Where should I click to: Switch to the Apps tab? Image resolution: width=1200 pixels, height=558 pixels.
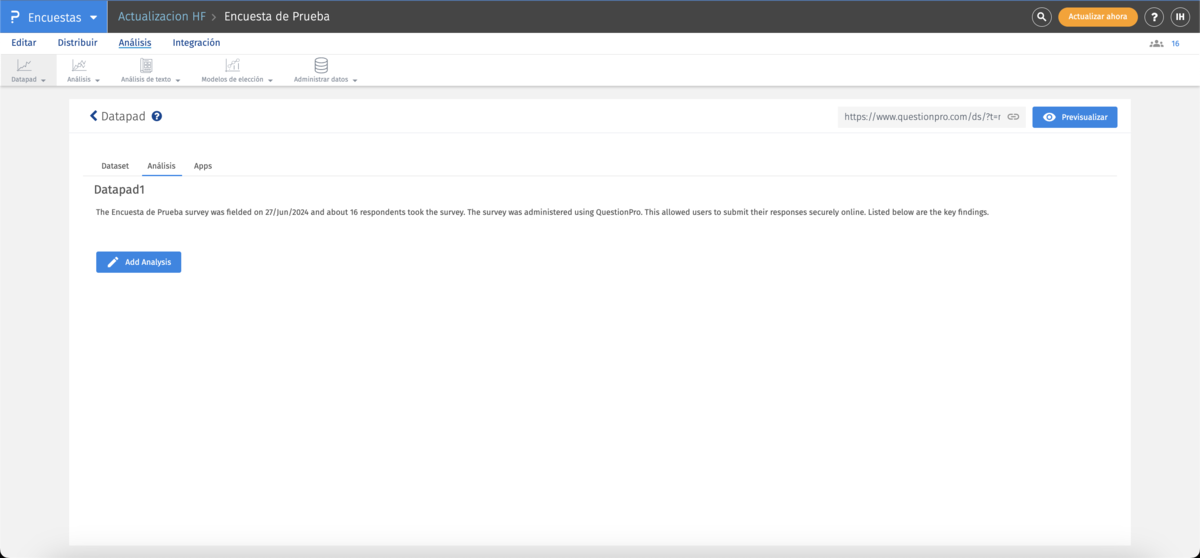pos(203,166)
